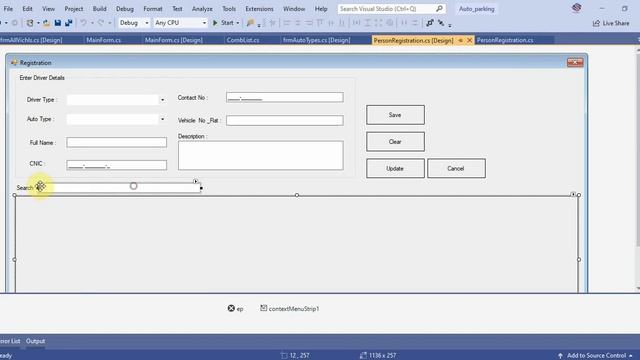The image size is (640, 360).
Task: Click the search magnifier icon in Search Visual Studio
Action: click(x=439, y=9)
